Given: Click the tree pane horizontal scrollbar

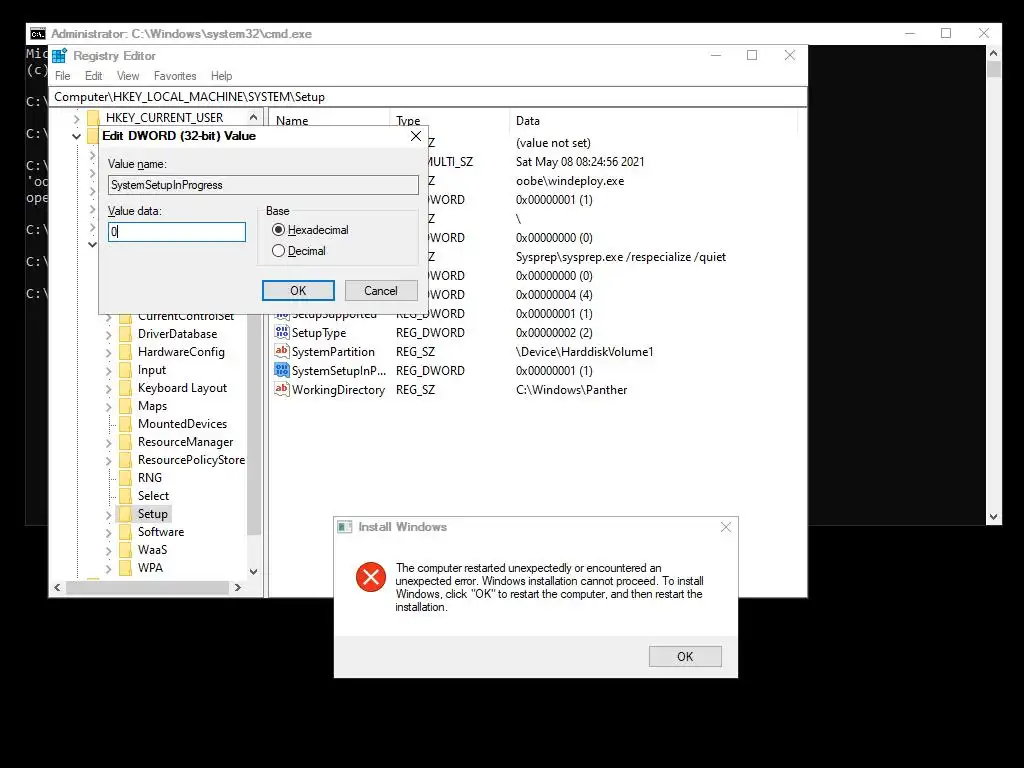Looking at the screenshot, I should click(147, 588).
